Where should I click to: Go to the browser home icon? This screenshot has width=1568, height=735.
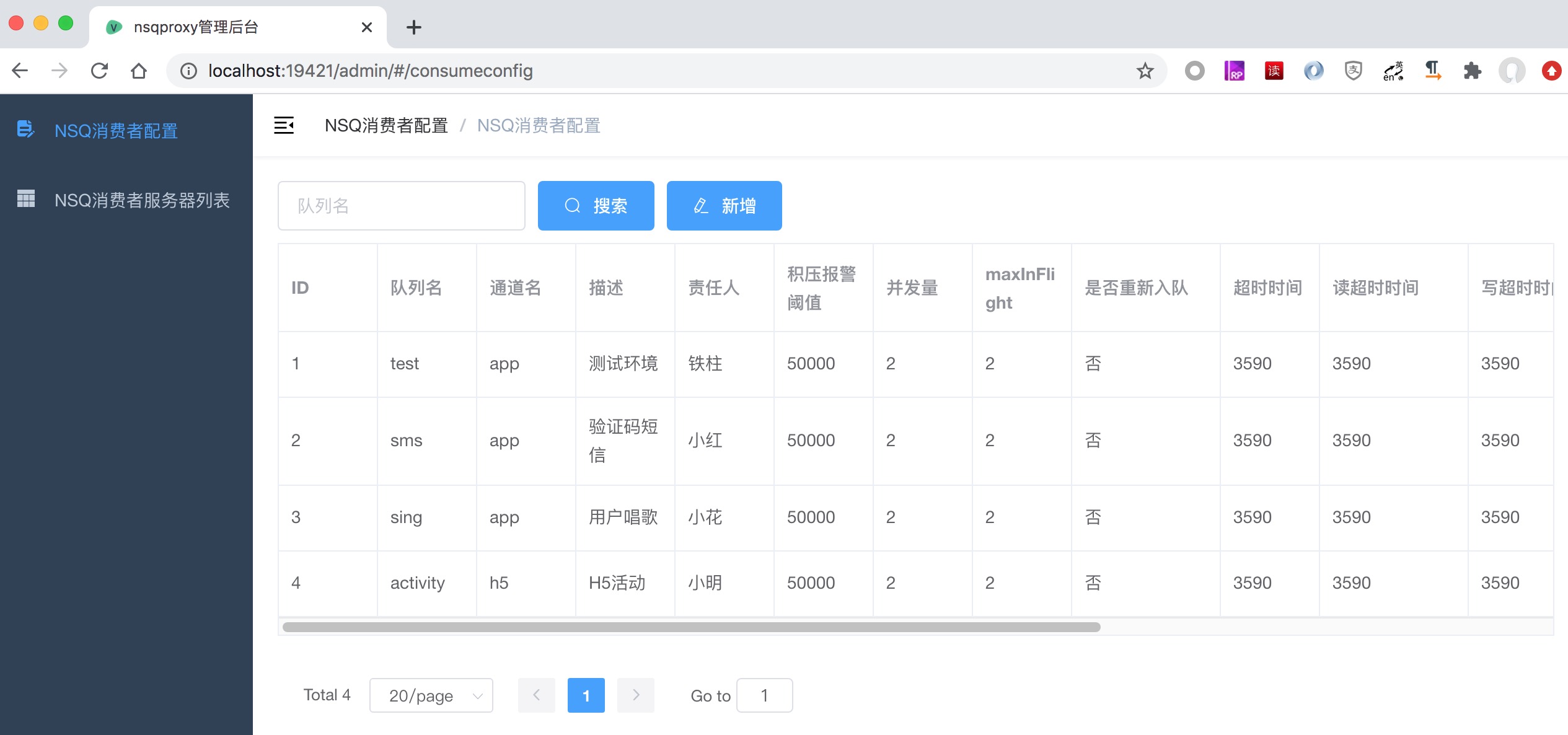(x=139, y=71)
